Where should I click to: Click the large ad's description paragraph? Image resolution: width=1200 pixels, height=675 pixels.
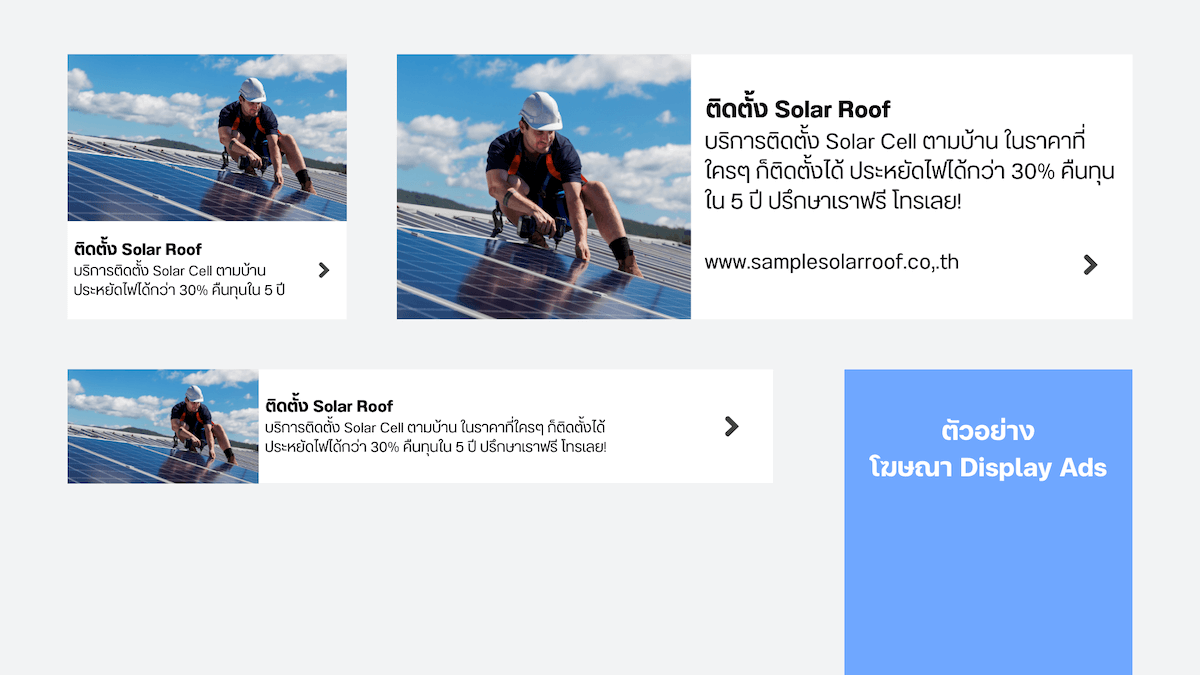point(908,170)
